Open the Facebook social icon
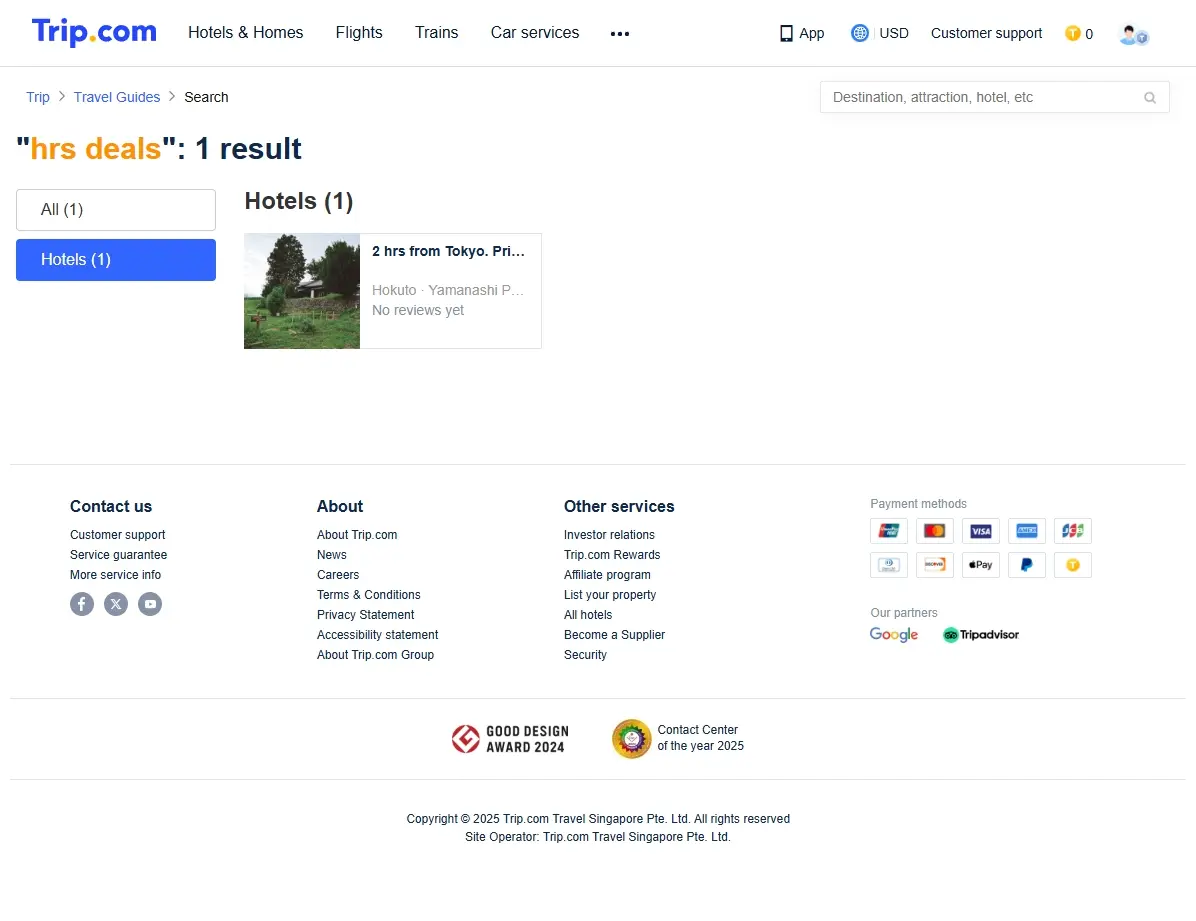1196x921 pixels. [82, 604]
